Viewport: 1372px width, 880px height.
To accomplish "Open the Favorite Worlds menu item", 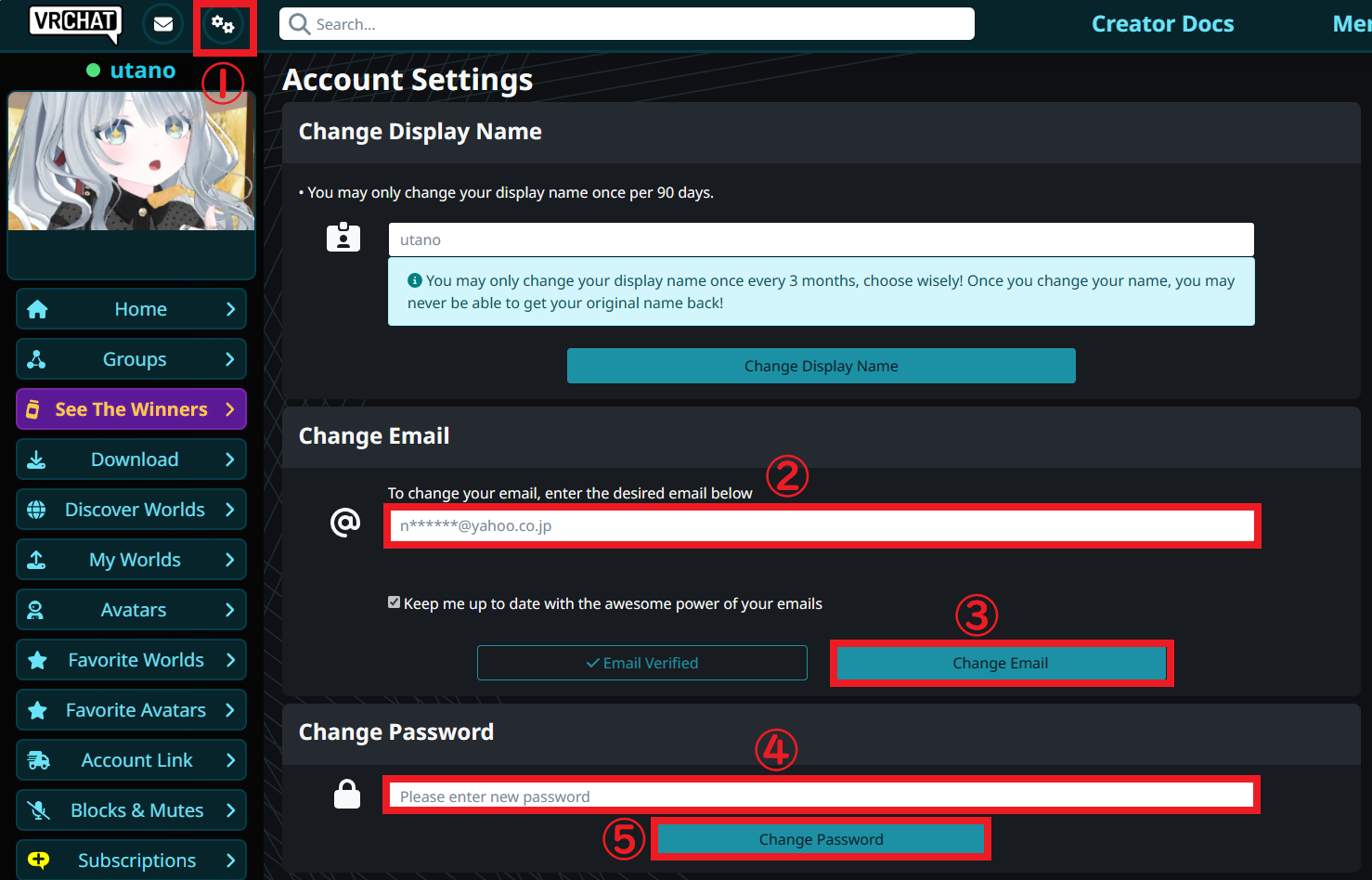I will pyautogui.click(x=136, y=660).
